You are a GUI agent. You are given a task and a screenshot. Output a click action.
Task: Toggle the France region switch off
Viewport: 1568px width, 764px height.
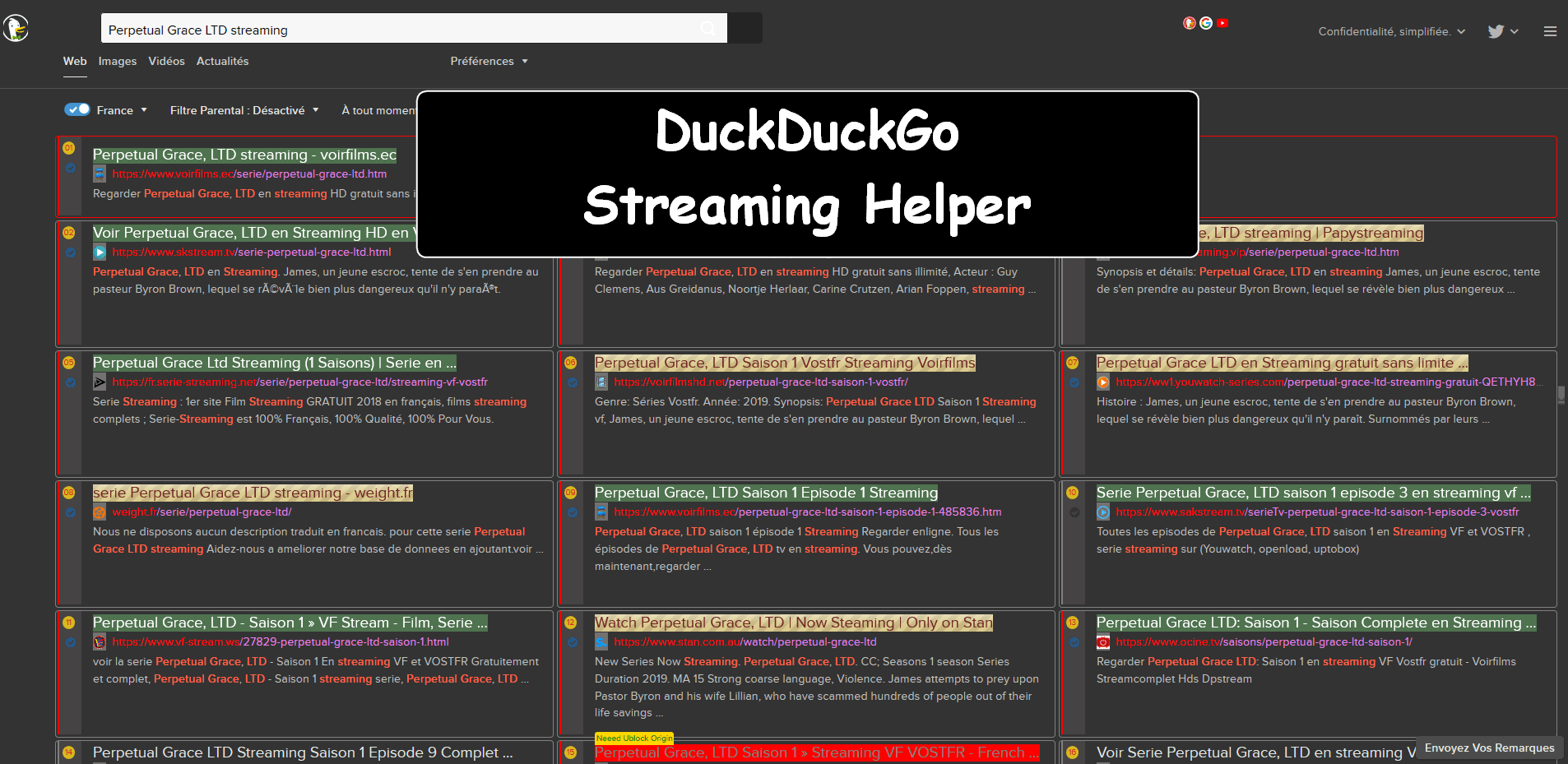[x=76, y=109]
